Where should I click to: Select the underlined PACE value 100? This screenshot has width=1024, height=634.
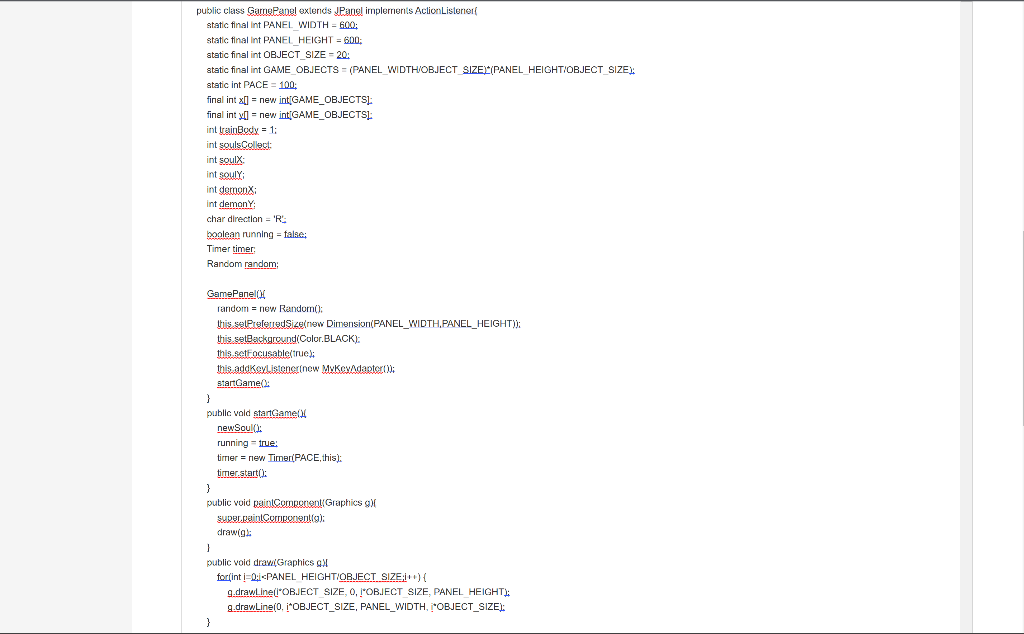coord(287,85)
